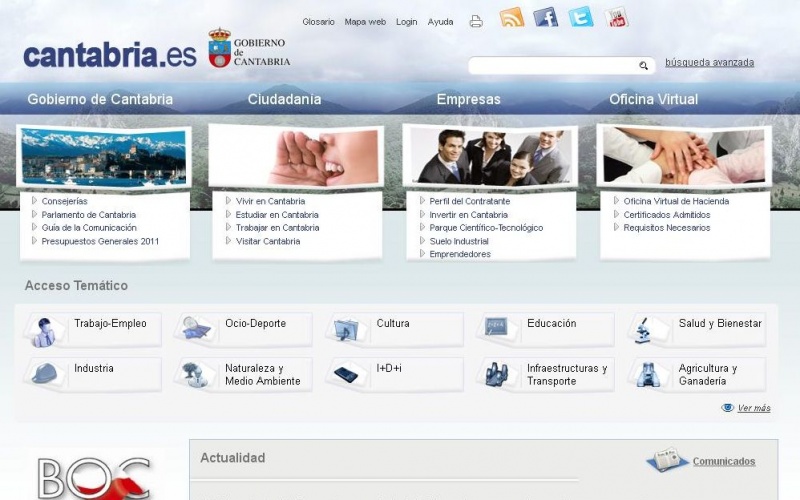Click the printer icon
Screen dimensions: 800x500
coord(476,21)
